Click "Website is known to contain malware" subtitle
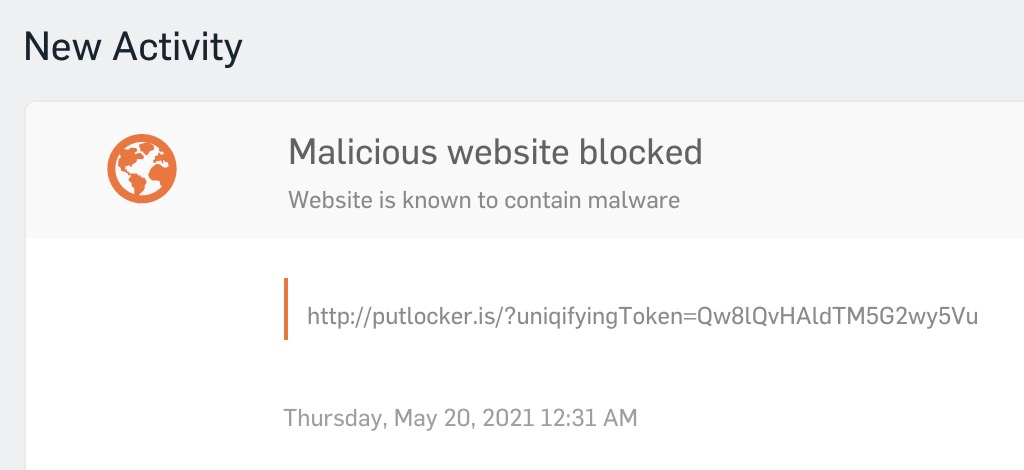This screenshot has height=470, width=1024. tap(484, 200)
